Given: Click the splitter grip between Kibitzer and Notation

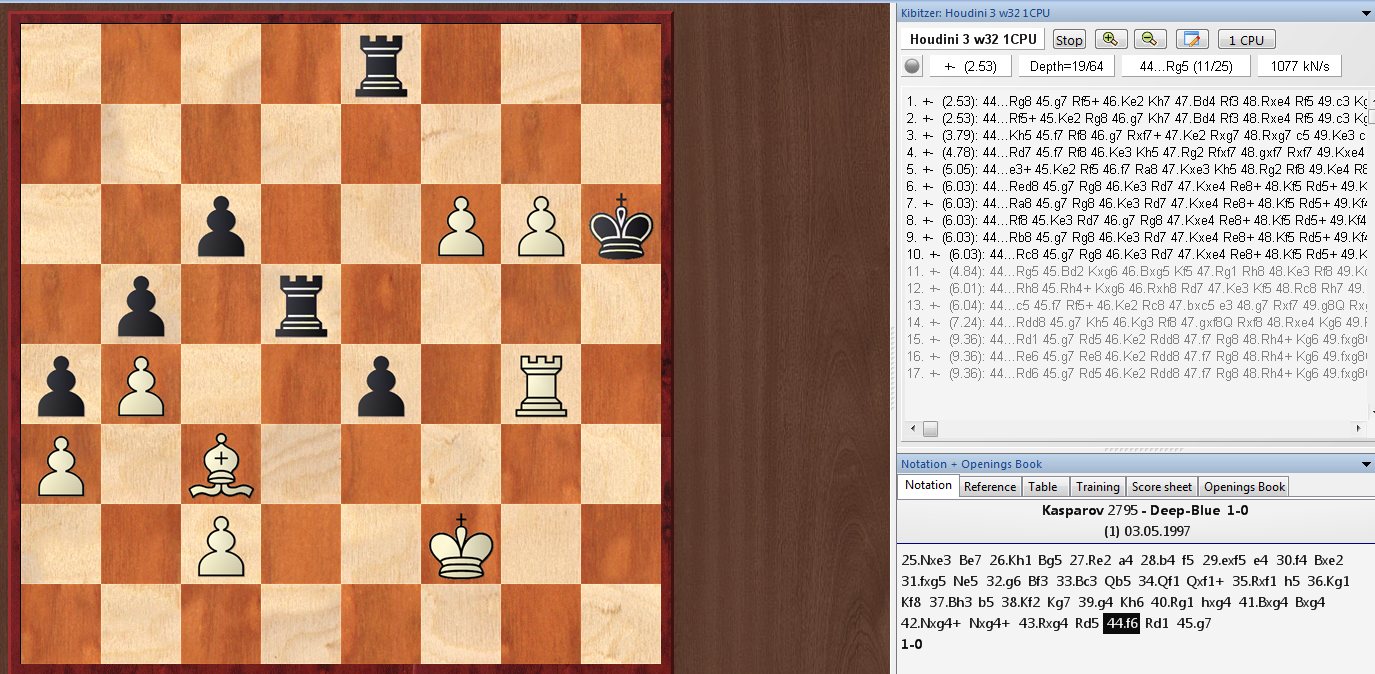Looking at the screenshot, I should [1134, 450].
